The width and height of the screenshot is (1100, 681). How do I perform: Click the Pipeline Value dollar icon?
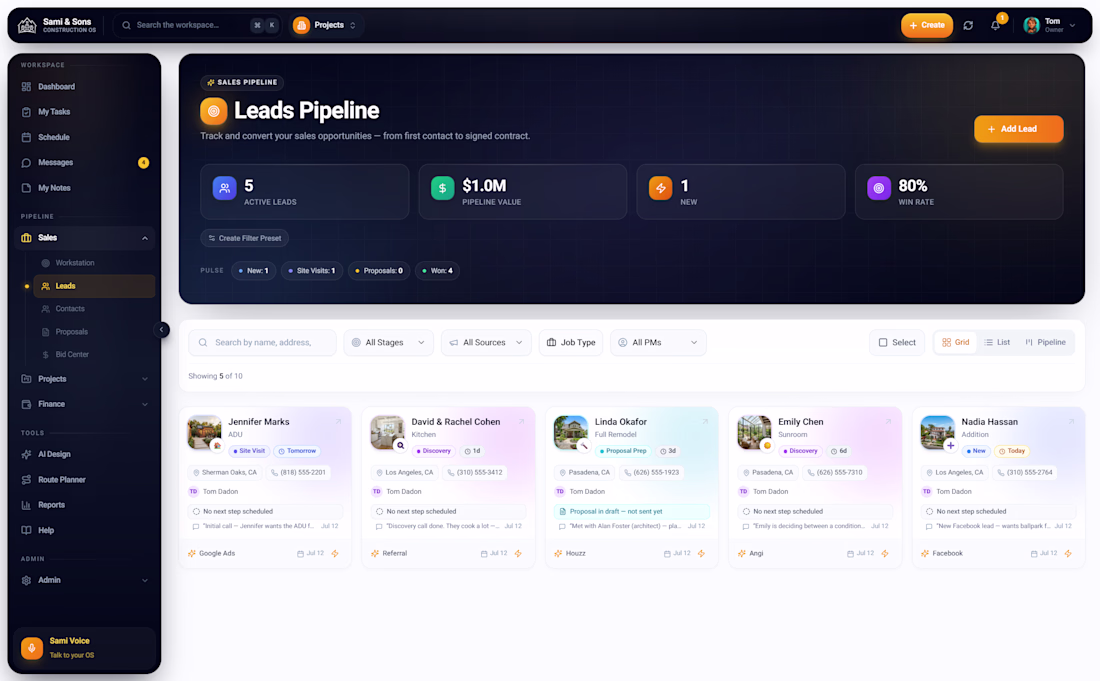coord(443,188)
